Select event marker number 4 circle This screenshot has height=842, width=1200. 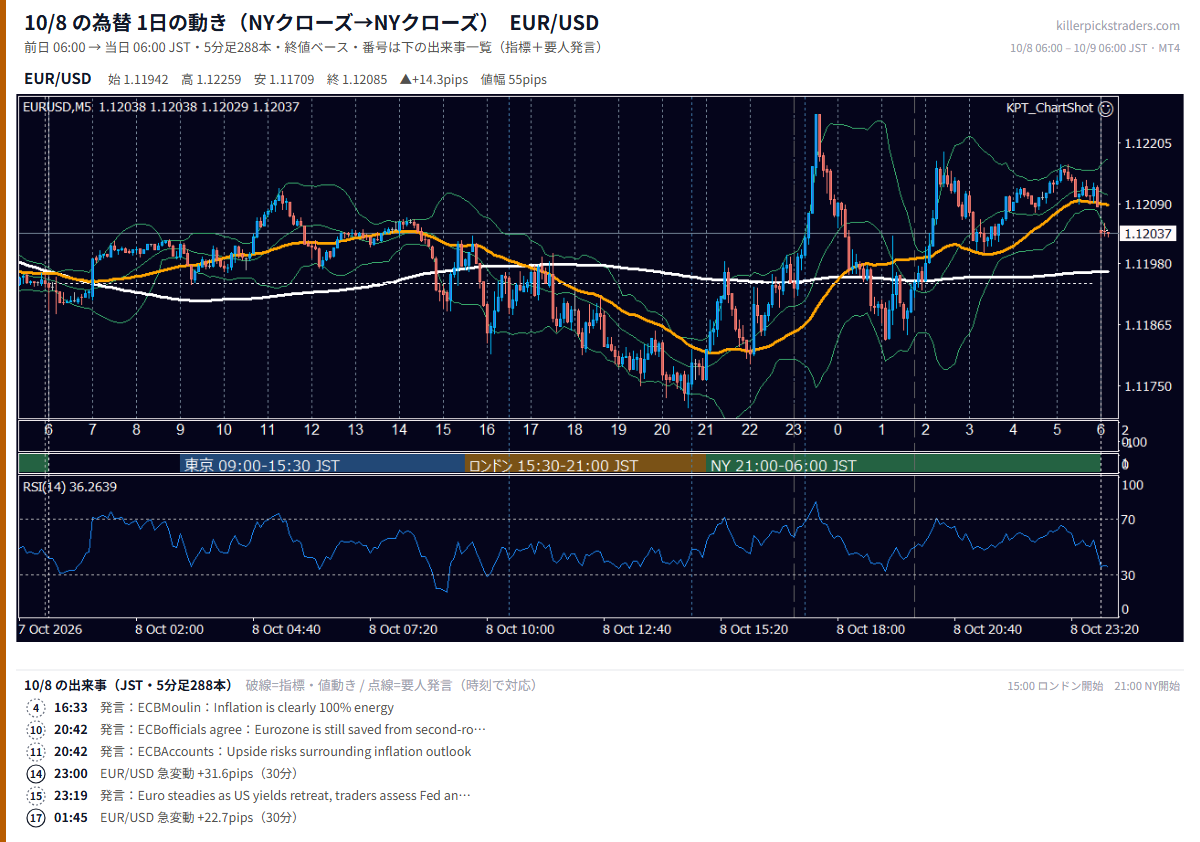[x=36, y=708]
